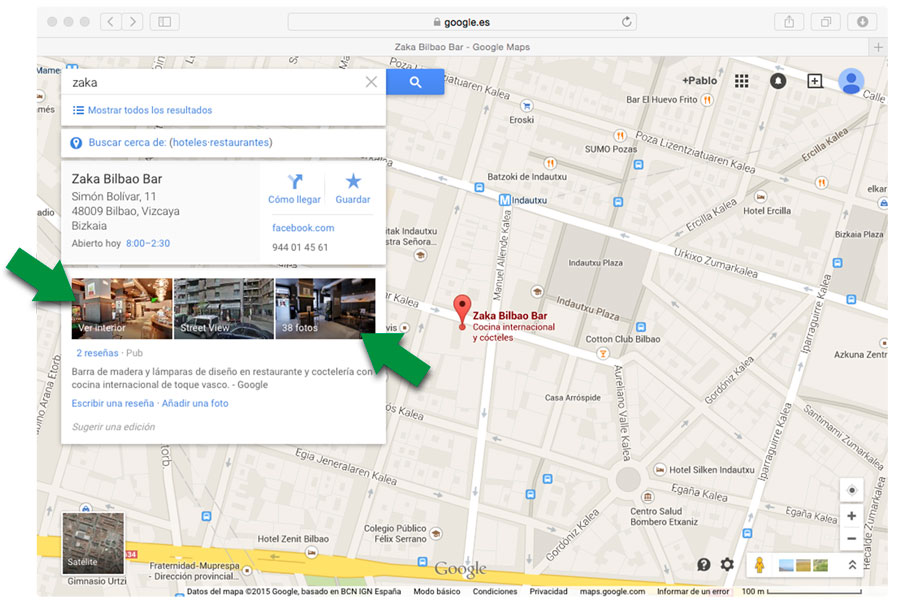Click Centro Salud Bombero Etxaniz icon

point(647,497)
